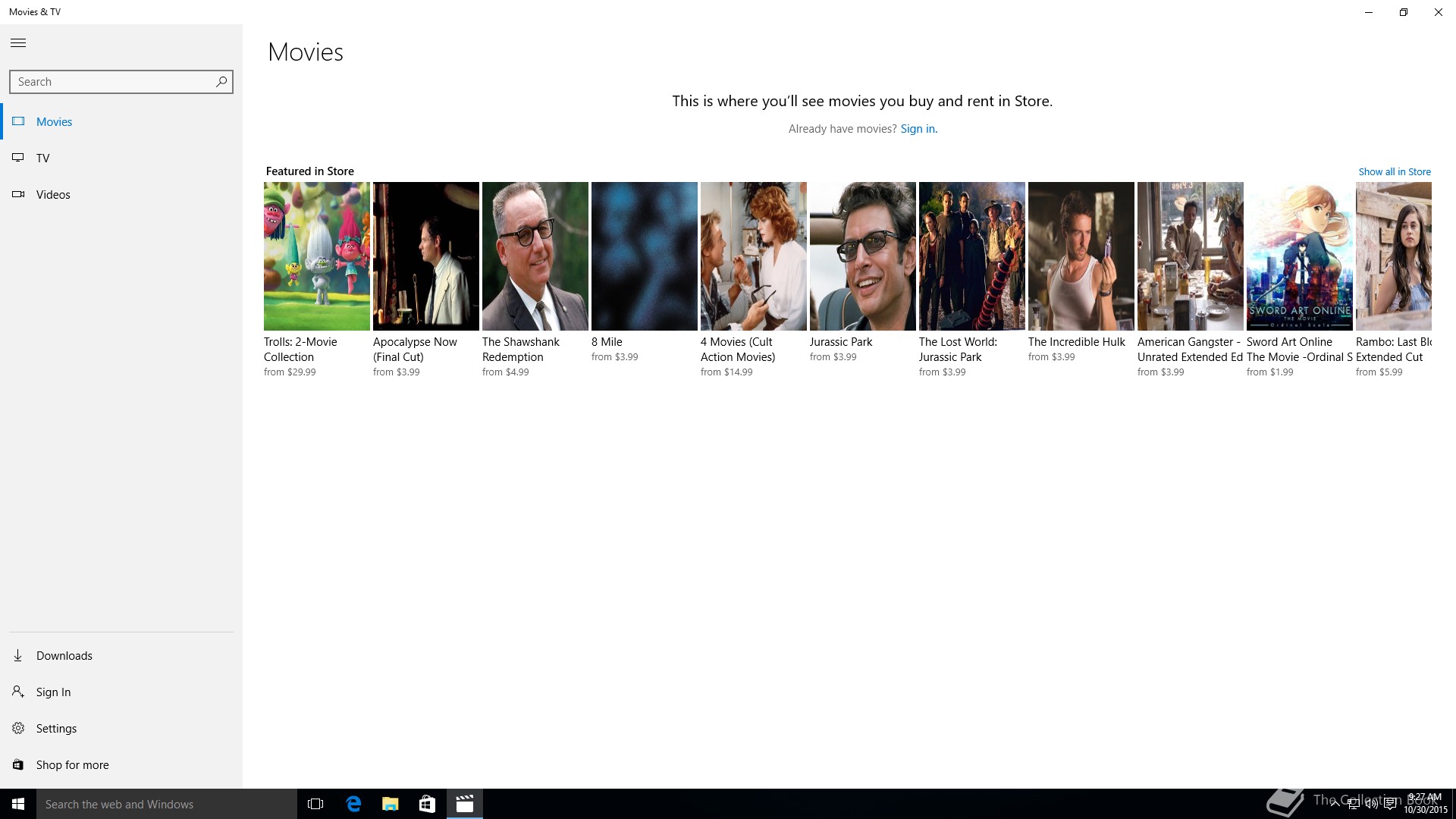1456x819 pixels.
Task: Select the Movies section label
Action: pos(55,121)
